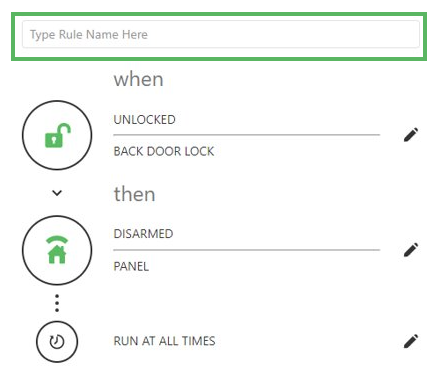Click the divider line under DISARMED
The width and height of the screenshot is (444, 374).
247,250
